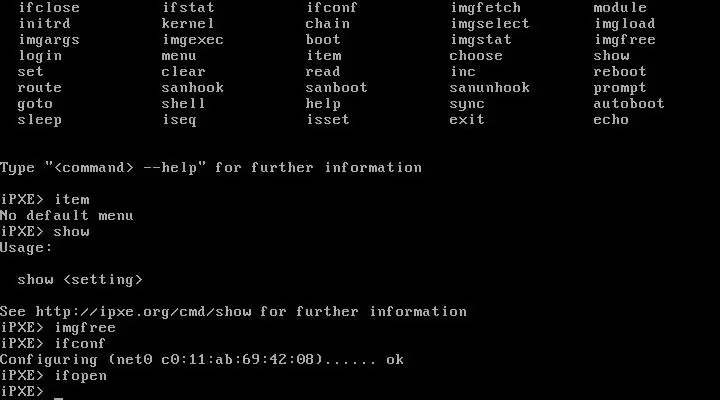Screen dimensions: 720x400
Task: Select the 'kernel' command text
Action: 187,23
